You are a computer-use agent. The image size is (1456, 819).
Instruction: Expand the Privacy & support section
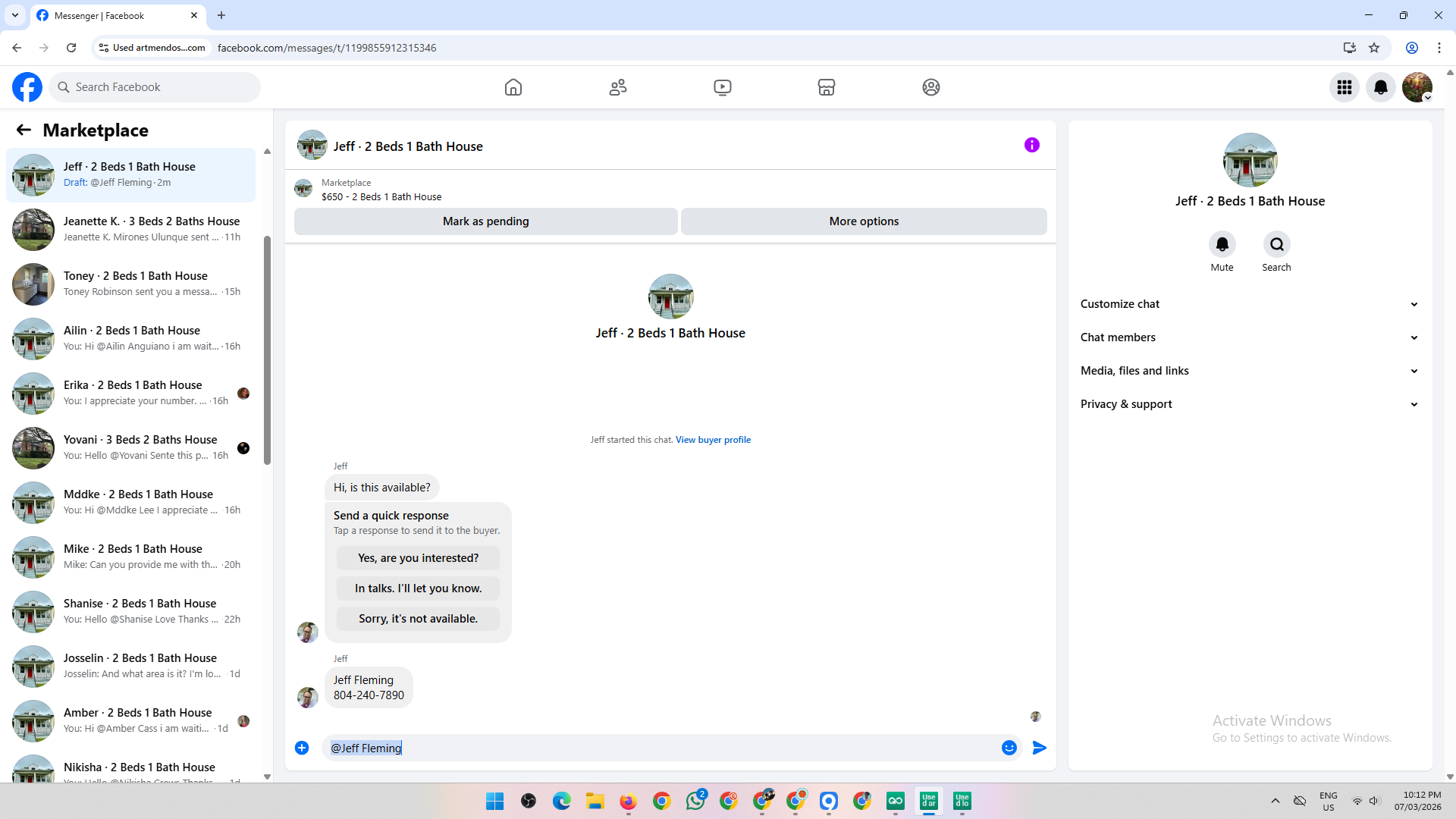1250,404
